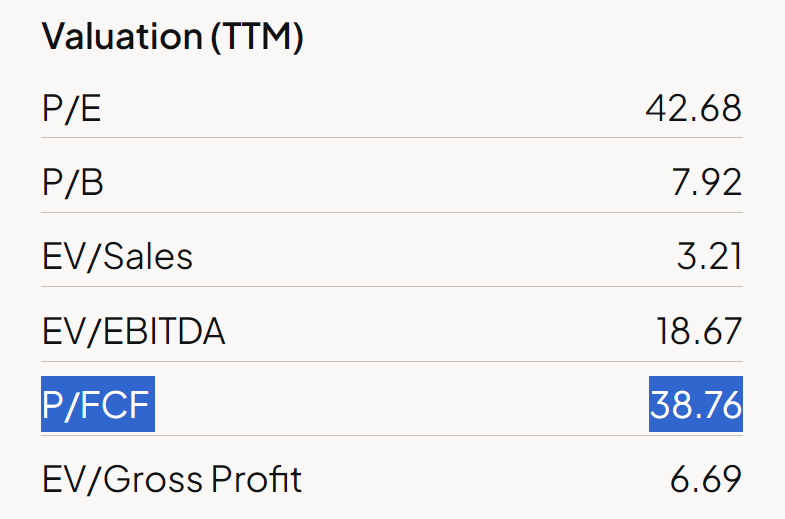Select the P/E metric label
The height and width of the screenshot is (519, 785).
coord(71,108)
